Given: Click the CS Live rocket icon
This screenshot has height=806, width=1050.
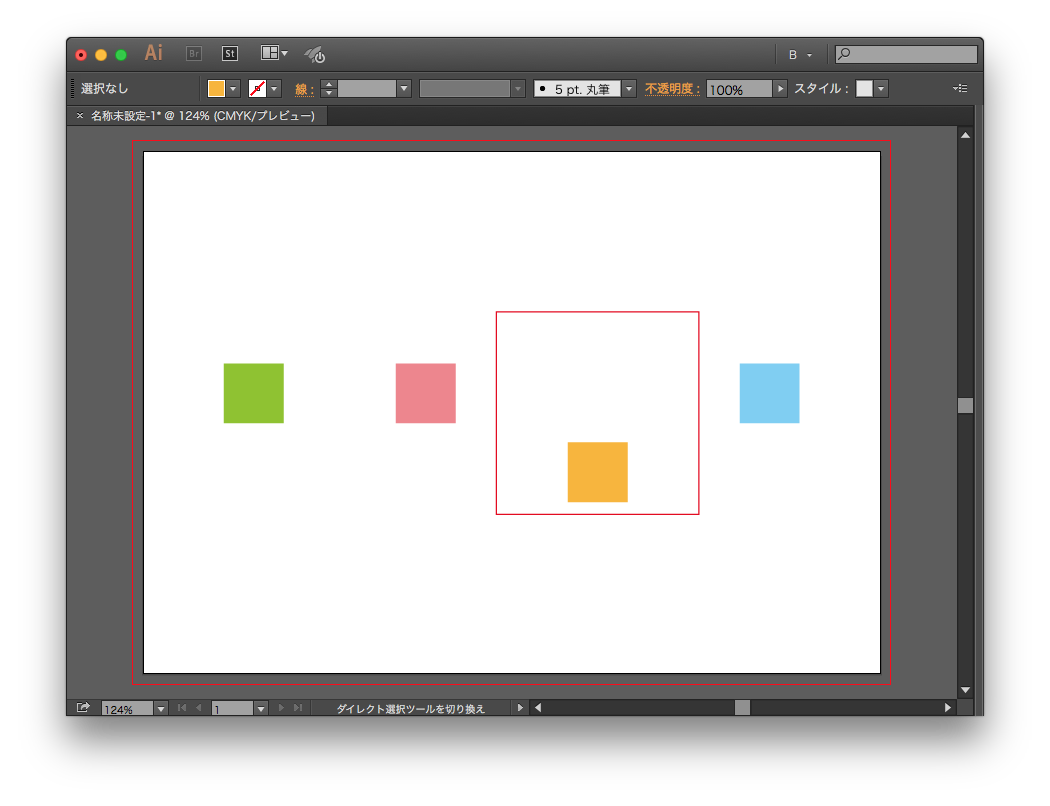Looking at the screenshot, I should 314,54.
